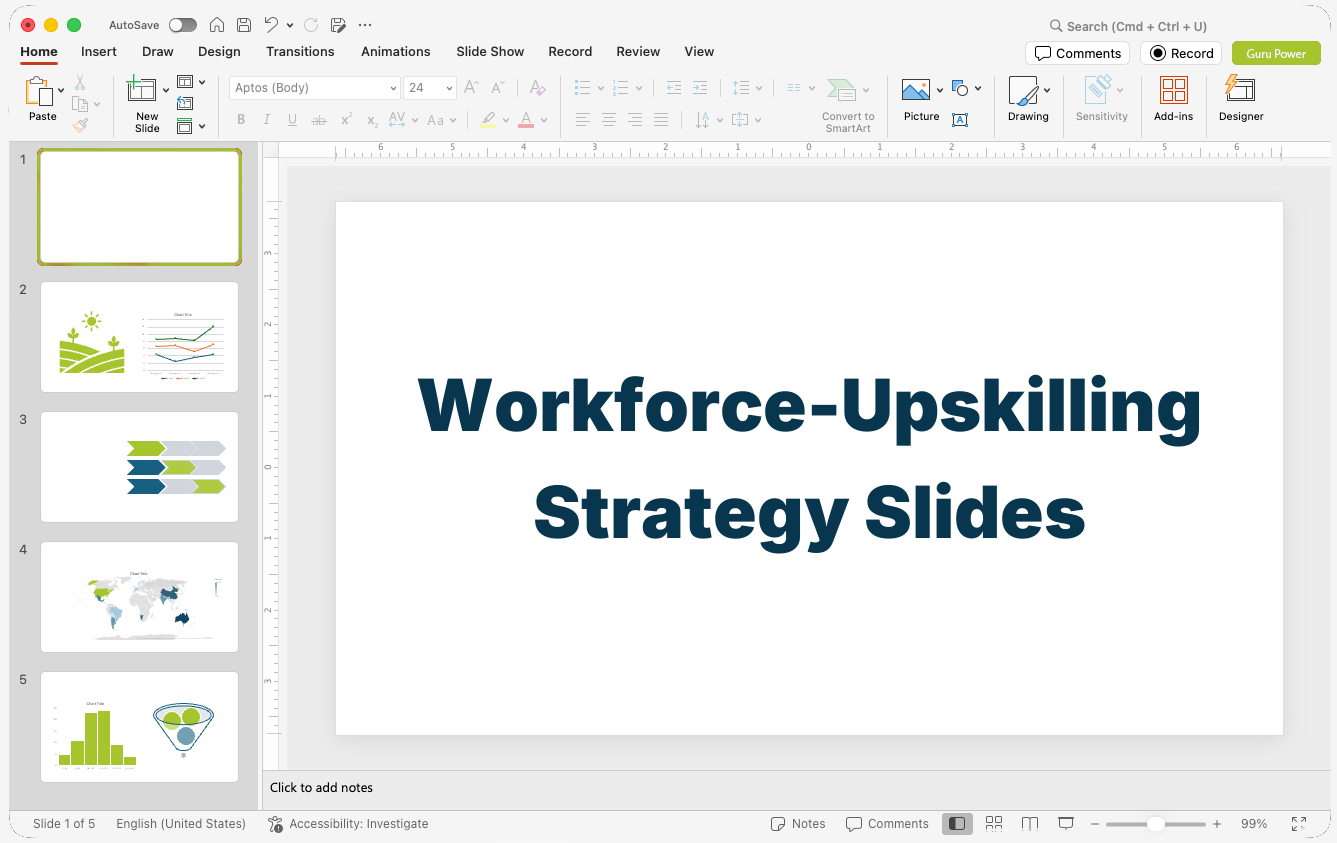Screen dimensions: 1337x843
Task: Toggle Italic formatting
Action: 267,120
